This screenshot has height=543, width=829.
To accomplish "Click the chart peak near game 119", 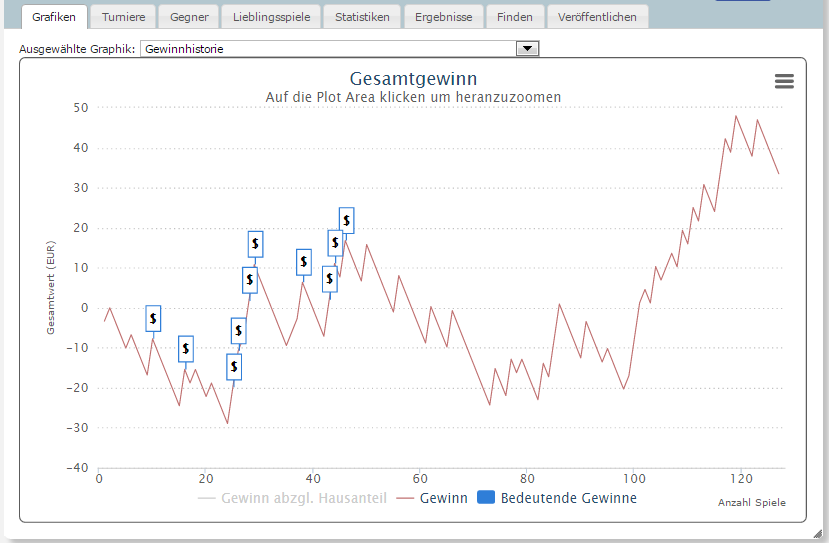I will 735,116.
